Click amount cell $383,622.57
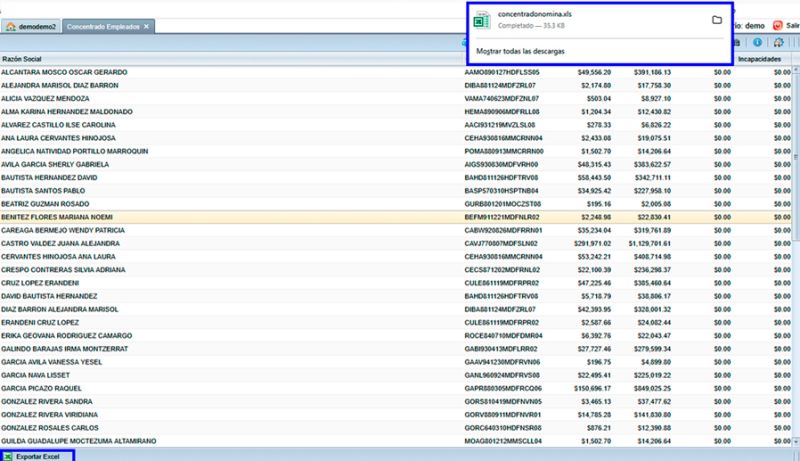This screenshot has height=461, width=800. [x=653, y=165]
